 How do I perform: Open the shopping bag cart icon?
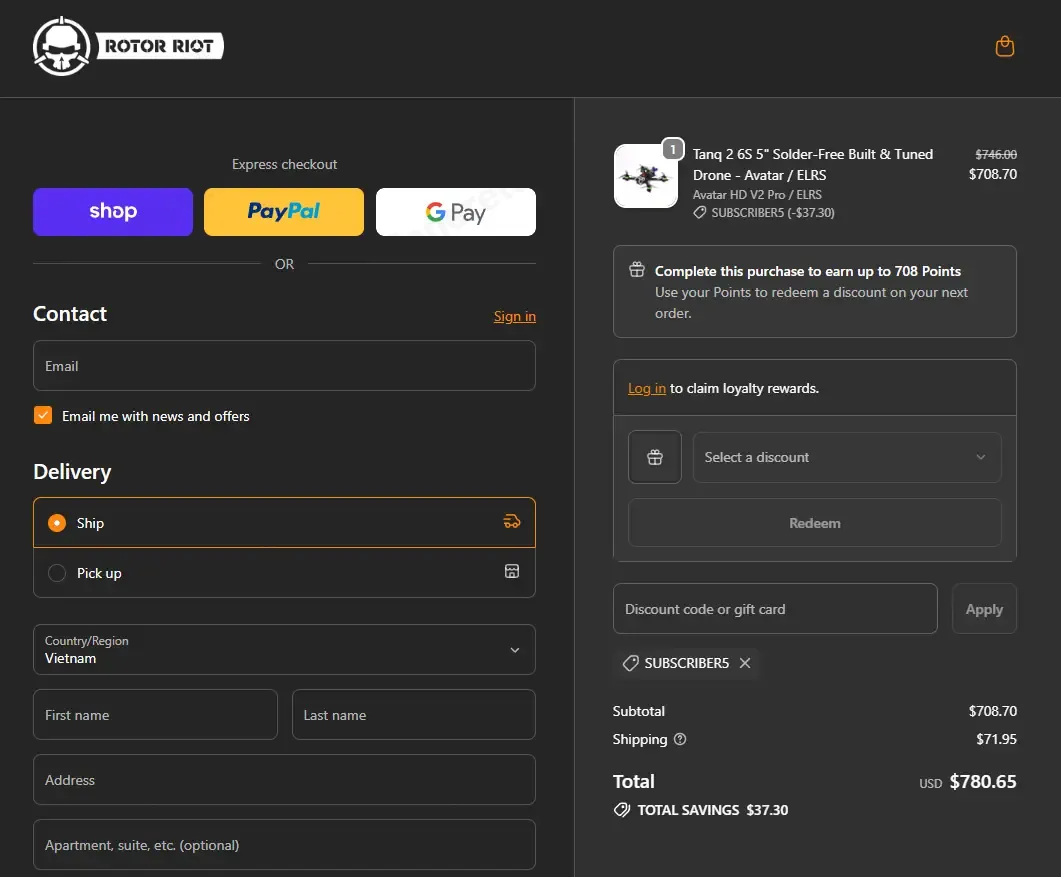click(1004, 47)
